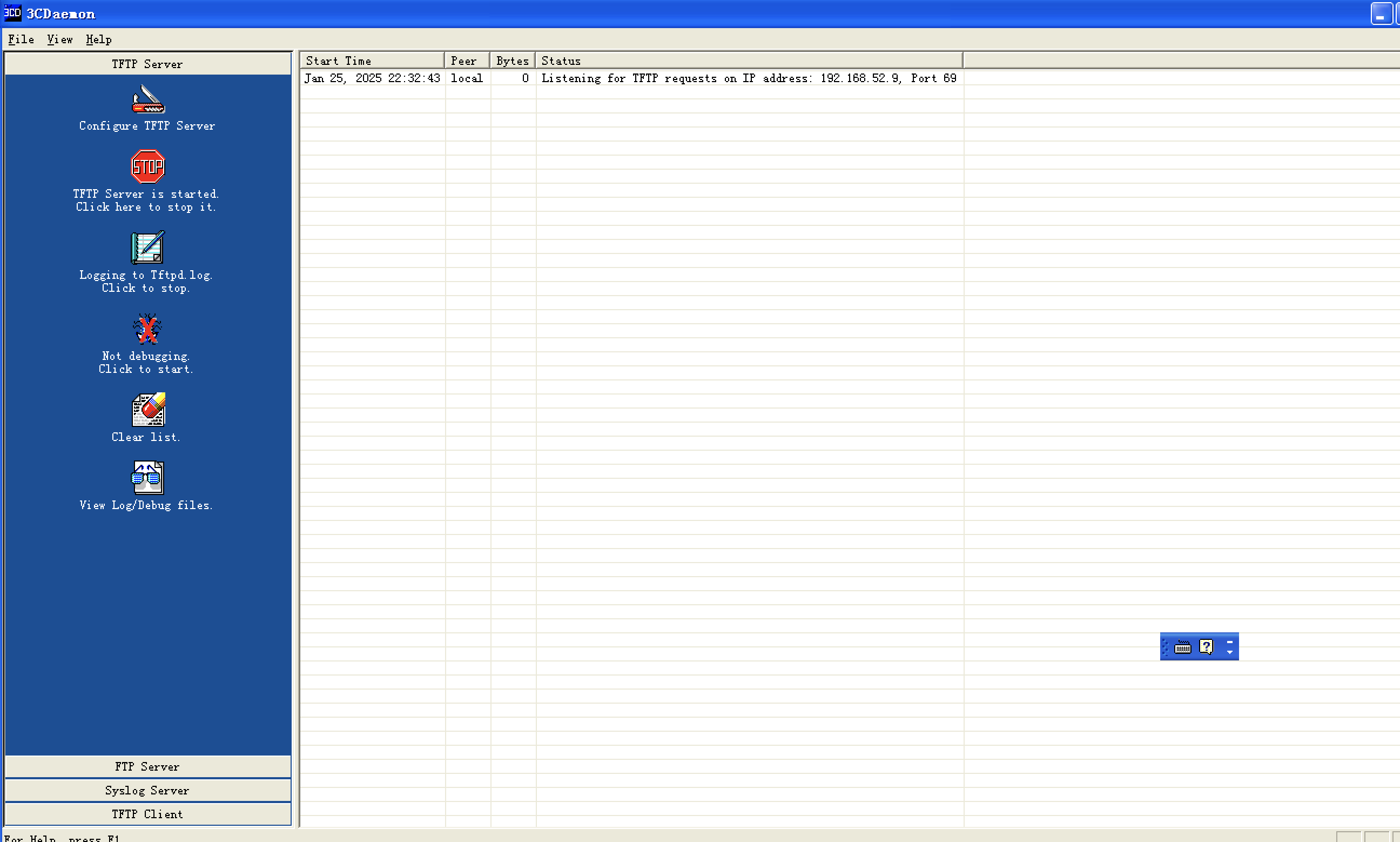Expand the Syslog Server panel

[147, 790]
